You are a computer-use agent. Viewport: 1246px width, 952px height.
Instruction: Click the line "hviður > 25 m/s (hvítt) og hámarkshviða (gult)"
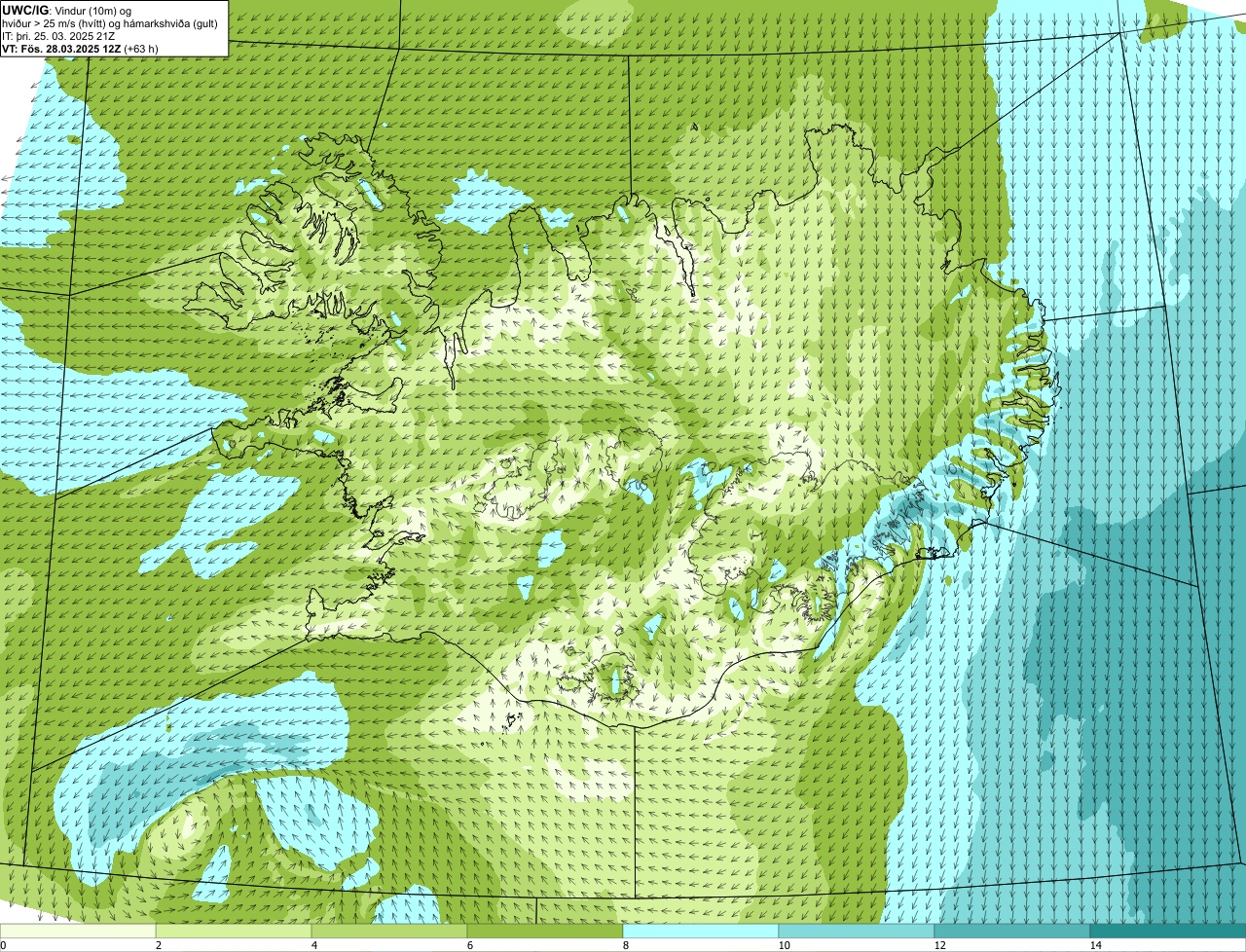point(112,22)
